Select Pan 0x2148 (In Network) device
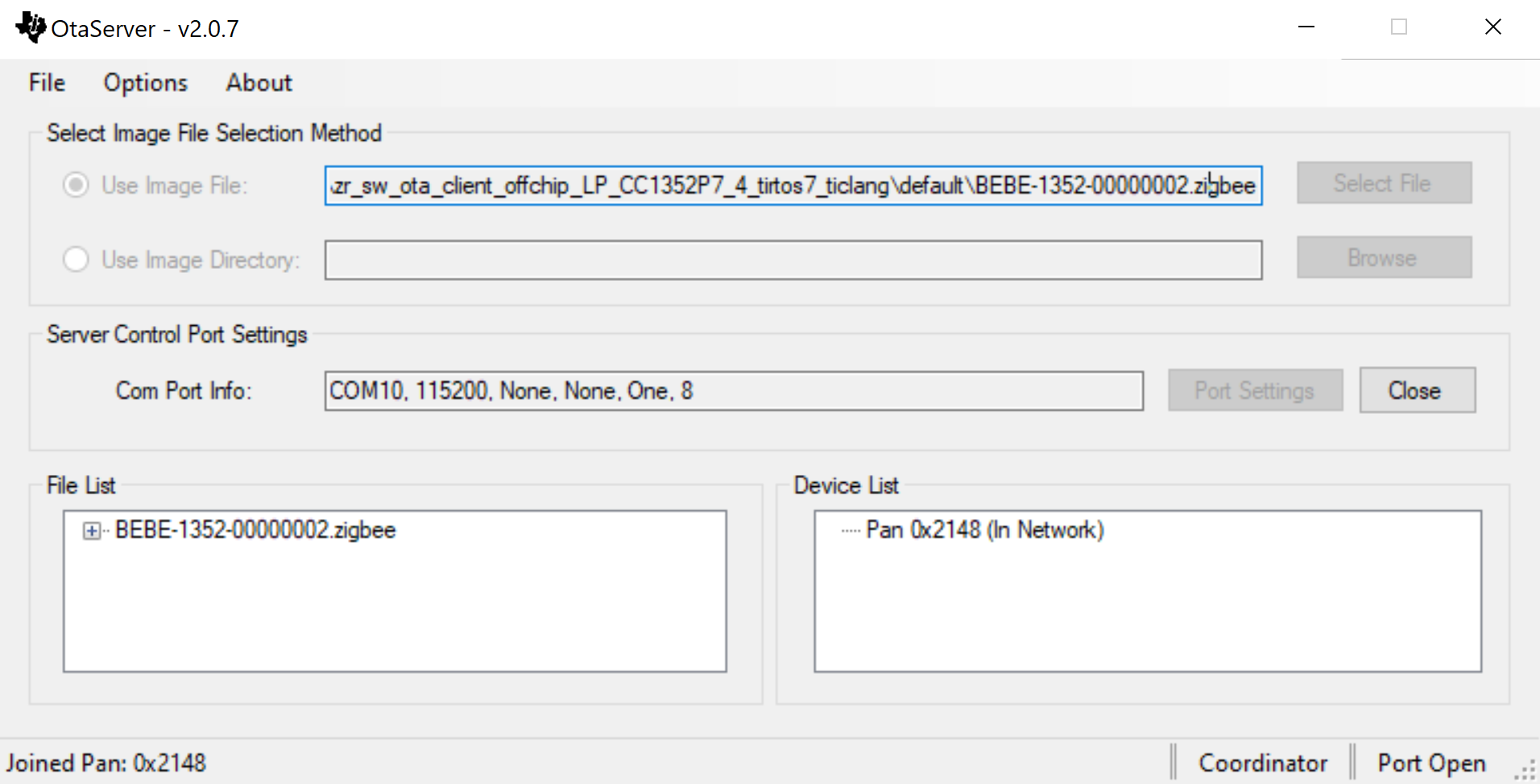This screenshot has height=784, width=1540. click(x=985, y=530)
